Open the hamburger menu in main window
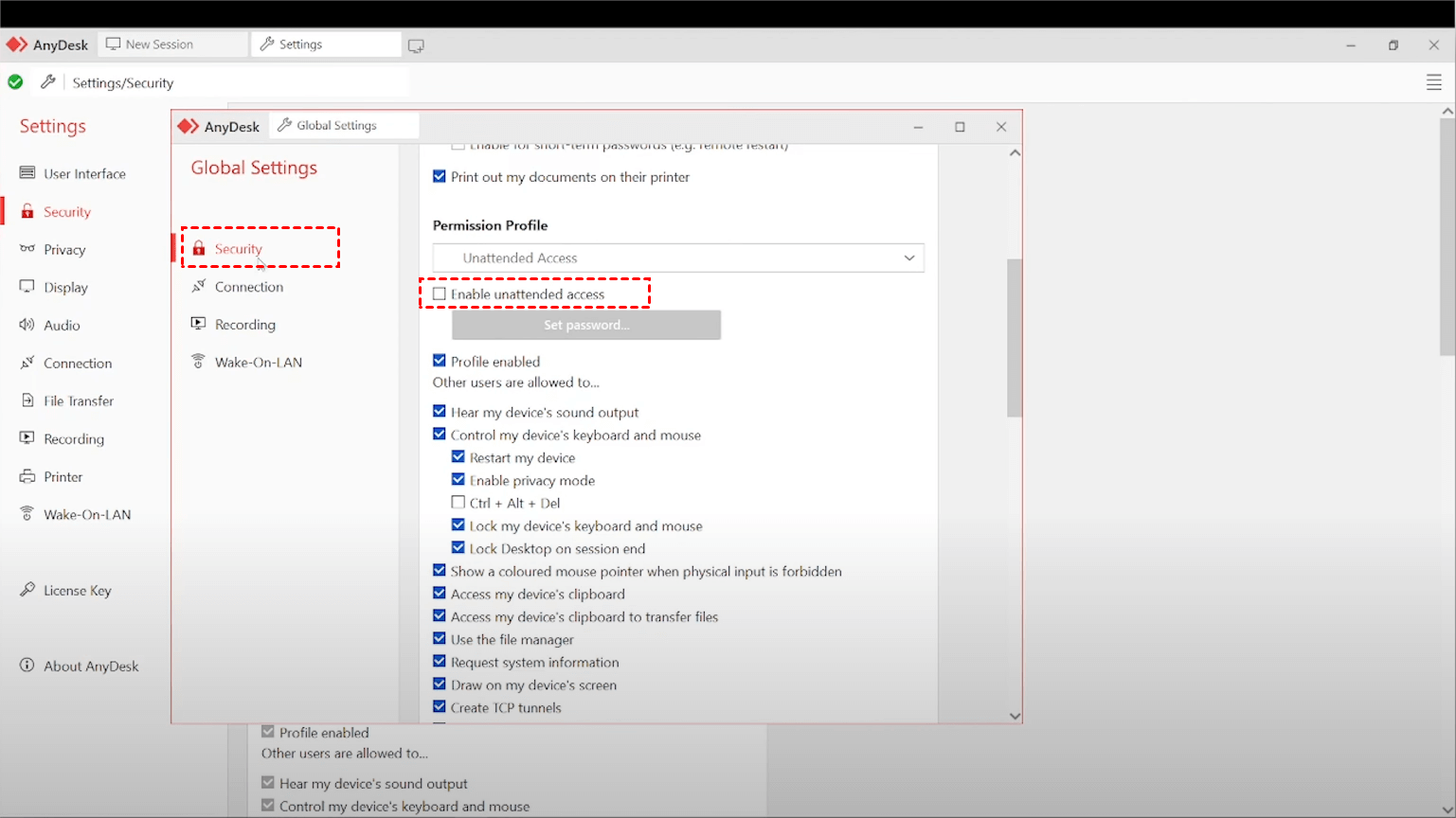 [x=1433, y=83]
